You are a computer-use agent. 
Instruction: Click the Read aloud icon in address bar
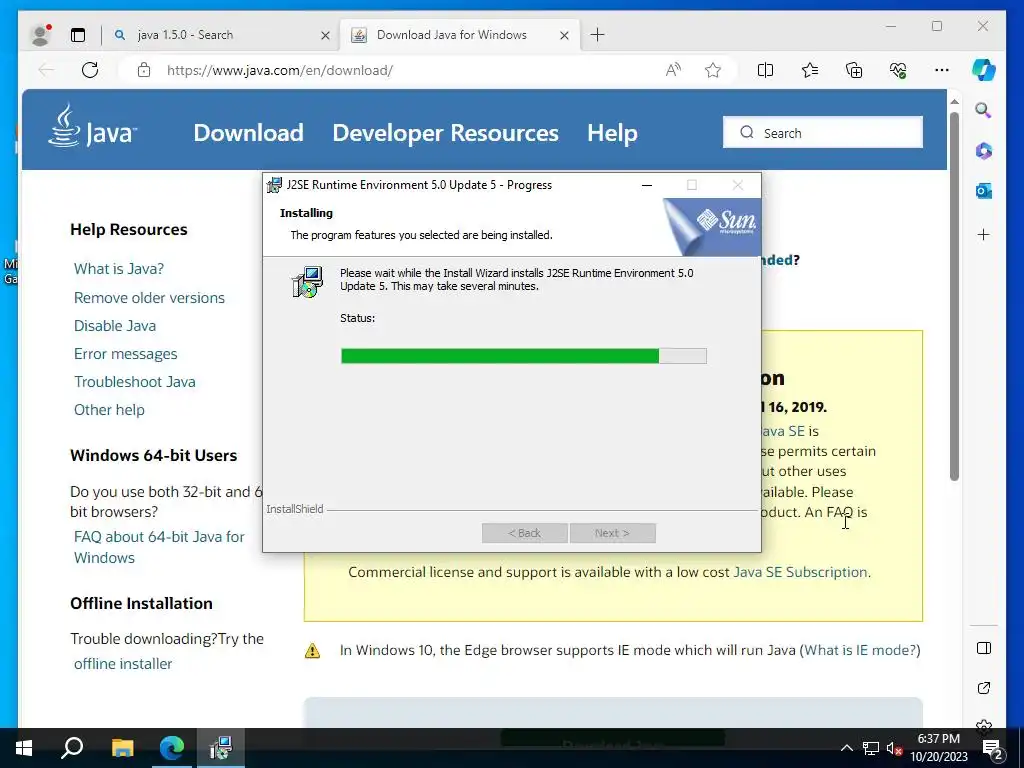click(x=673, y=70)
